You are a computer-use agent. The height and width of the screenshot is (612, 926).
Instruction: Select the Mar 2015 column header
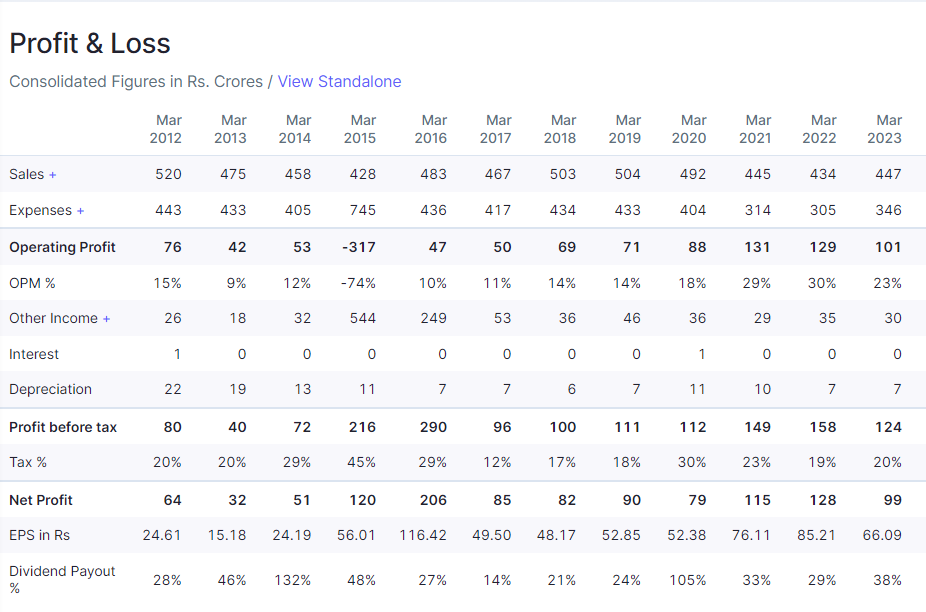pyautogui.click(x=360, y=129)
